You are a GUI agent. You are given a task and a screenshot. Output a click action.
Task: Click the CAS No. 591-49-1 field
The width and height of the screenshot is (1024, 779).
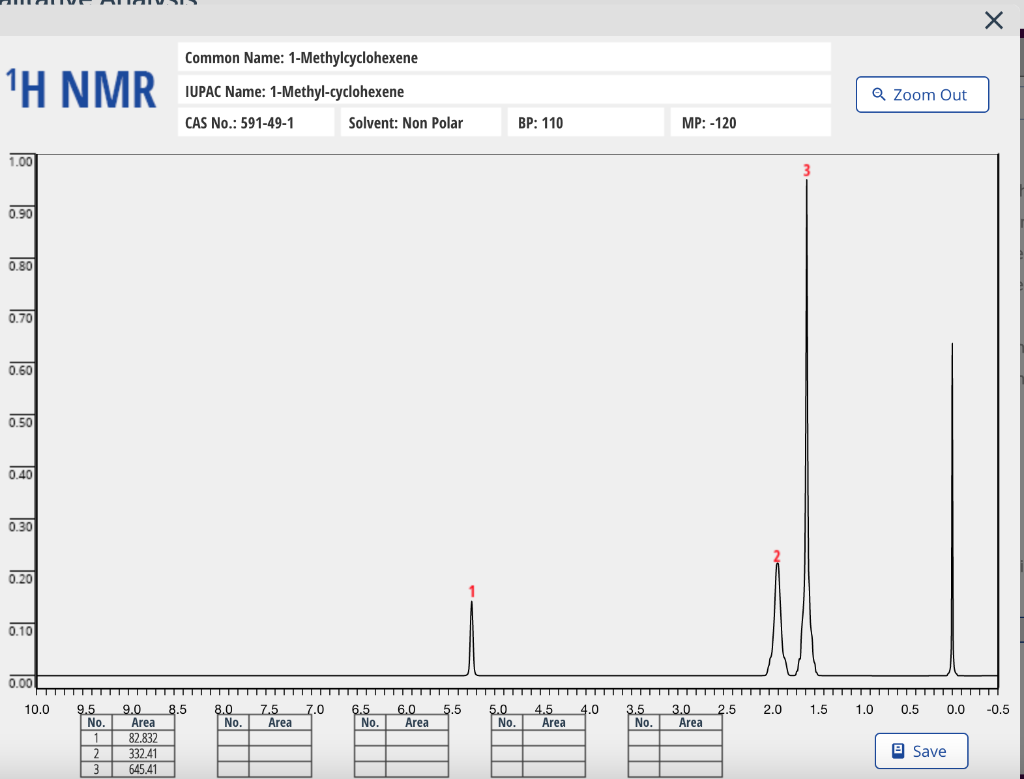[x=256, y=123]
